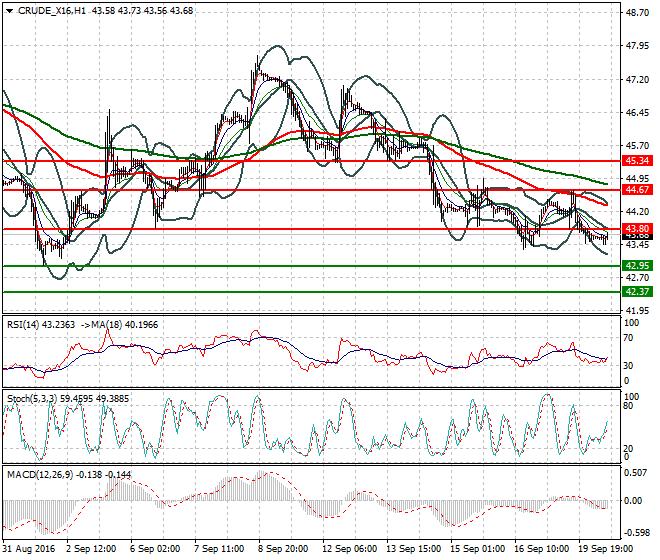Click the 13 Sep 15:00 time label
660x560 pixels.
[413, 549]
